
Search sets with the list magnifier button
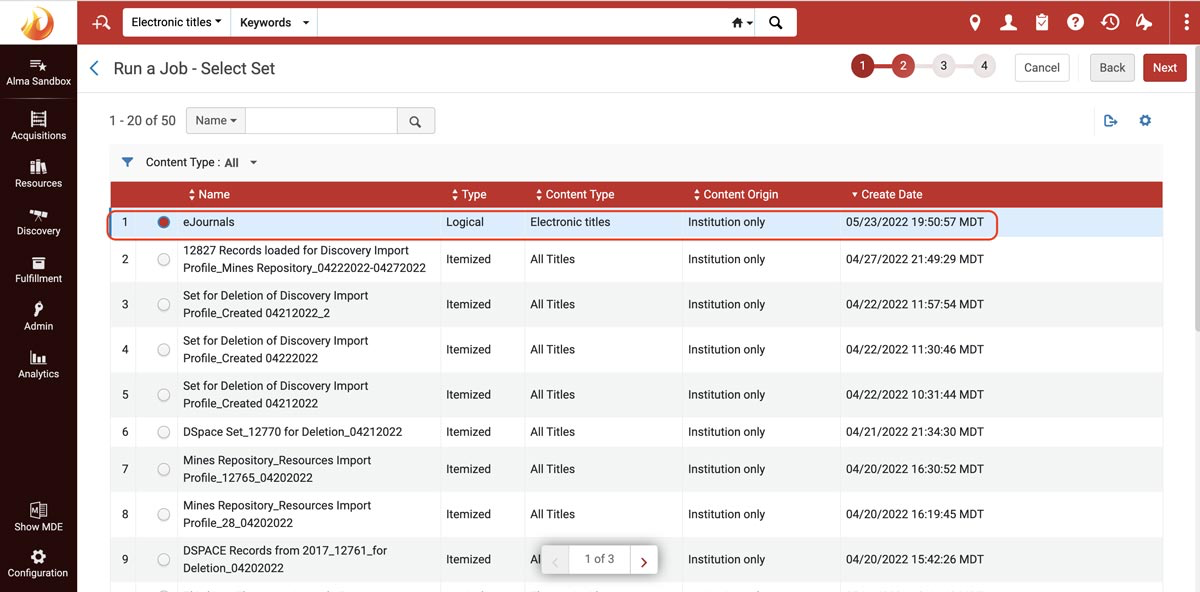416,121
